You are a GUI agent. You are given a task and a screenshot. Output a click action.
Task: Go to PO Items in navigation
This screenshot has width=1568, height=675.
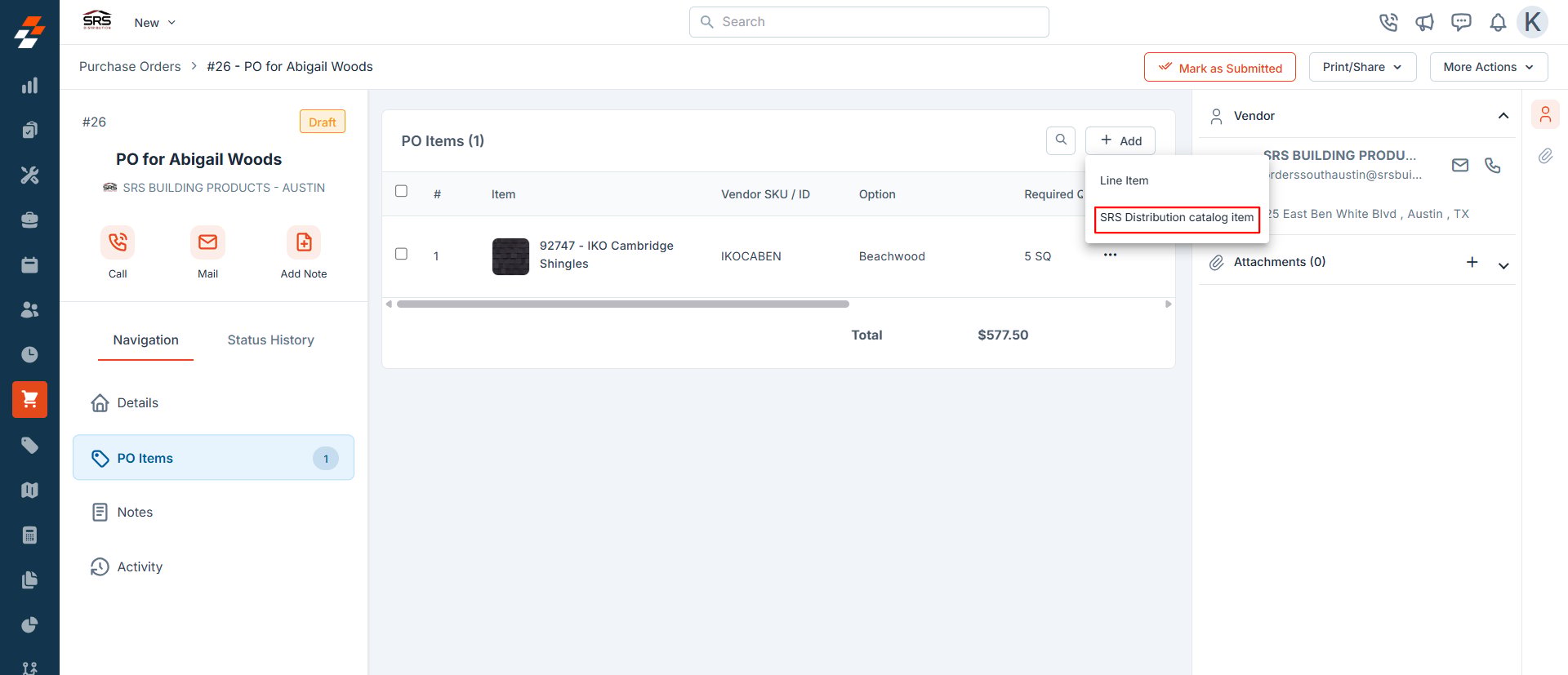pos(213,458)
